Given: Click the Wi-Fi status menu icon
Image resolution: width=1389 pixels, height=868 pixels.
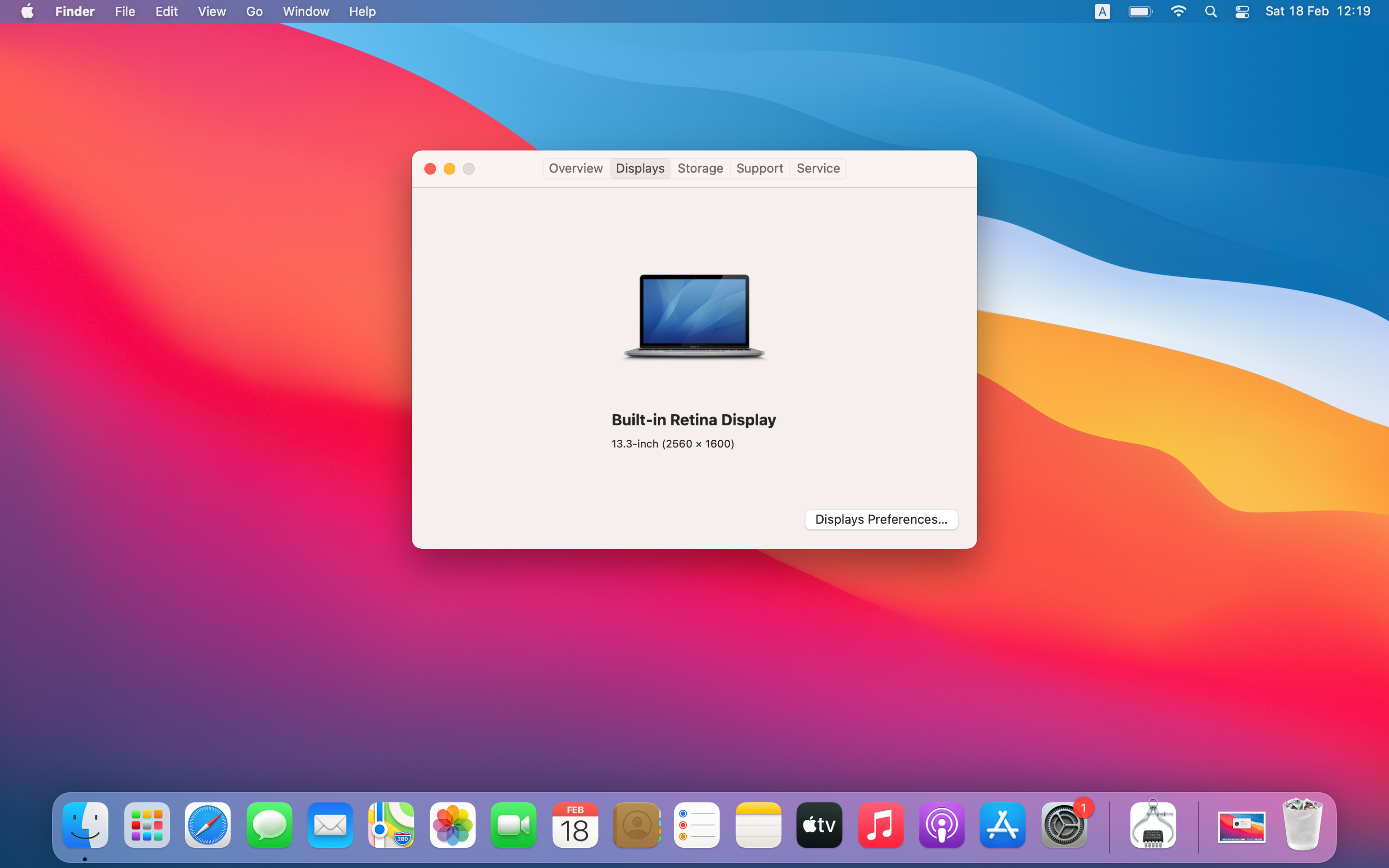Looking at the screenshot, I should coord(1178,12).
